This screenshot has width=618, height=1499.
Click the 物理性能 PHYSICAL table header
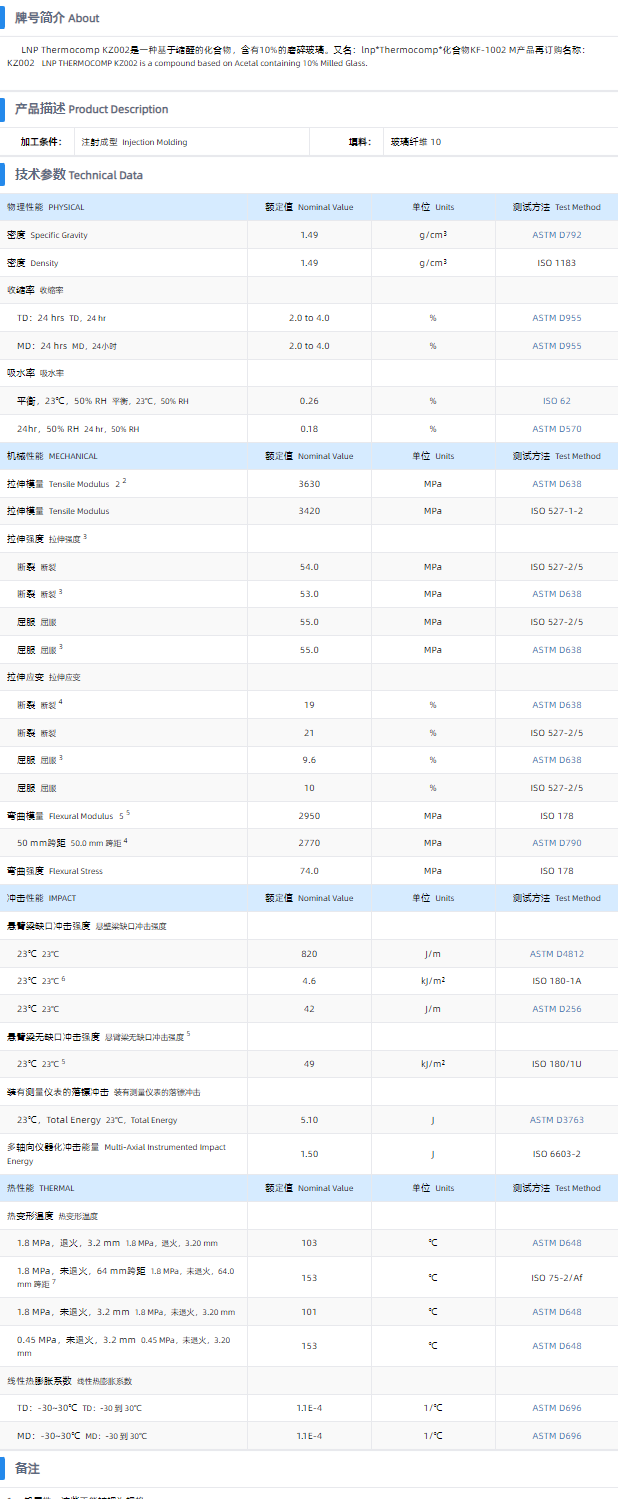pos(46,207)
